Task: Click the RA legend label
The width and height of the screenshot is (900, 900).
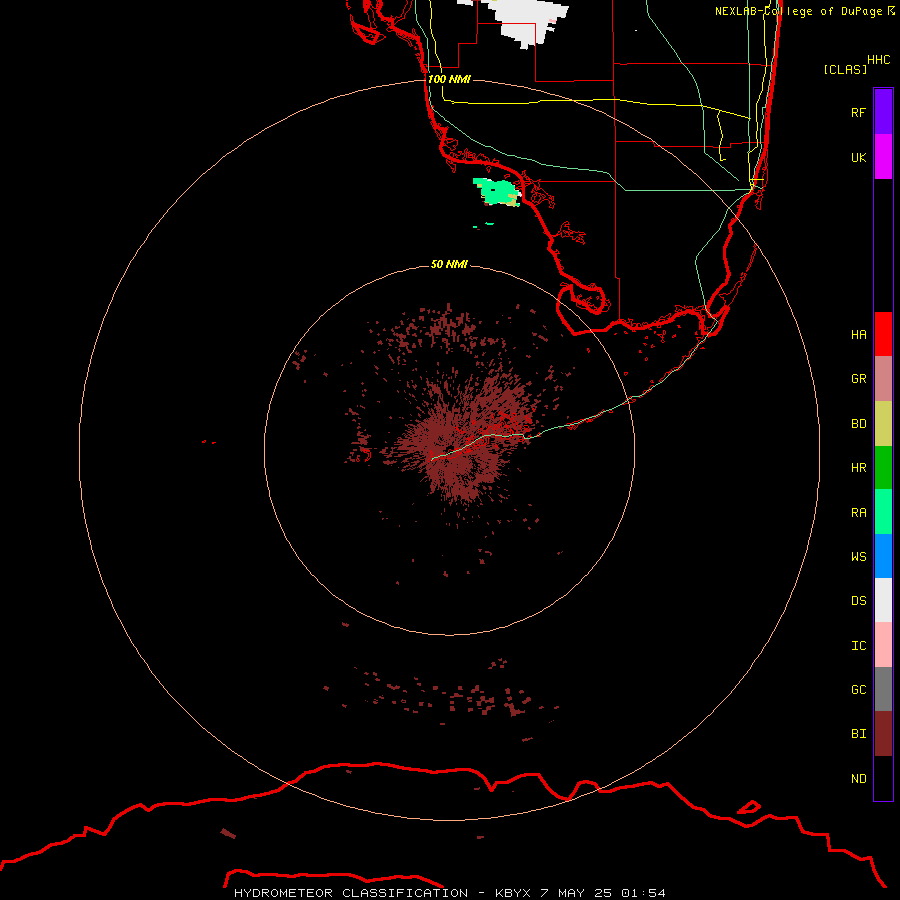Action: tap(858, 512)
